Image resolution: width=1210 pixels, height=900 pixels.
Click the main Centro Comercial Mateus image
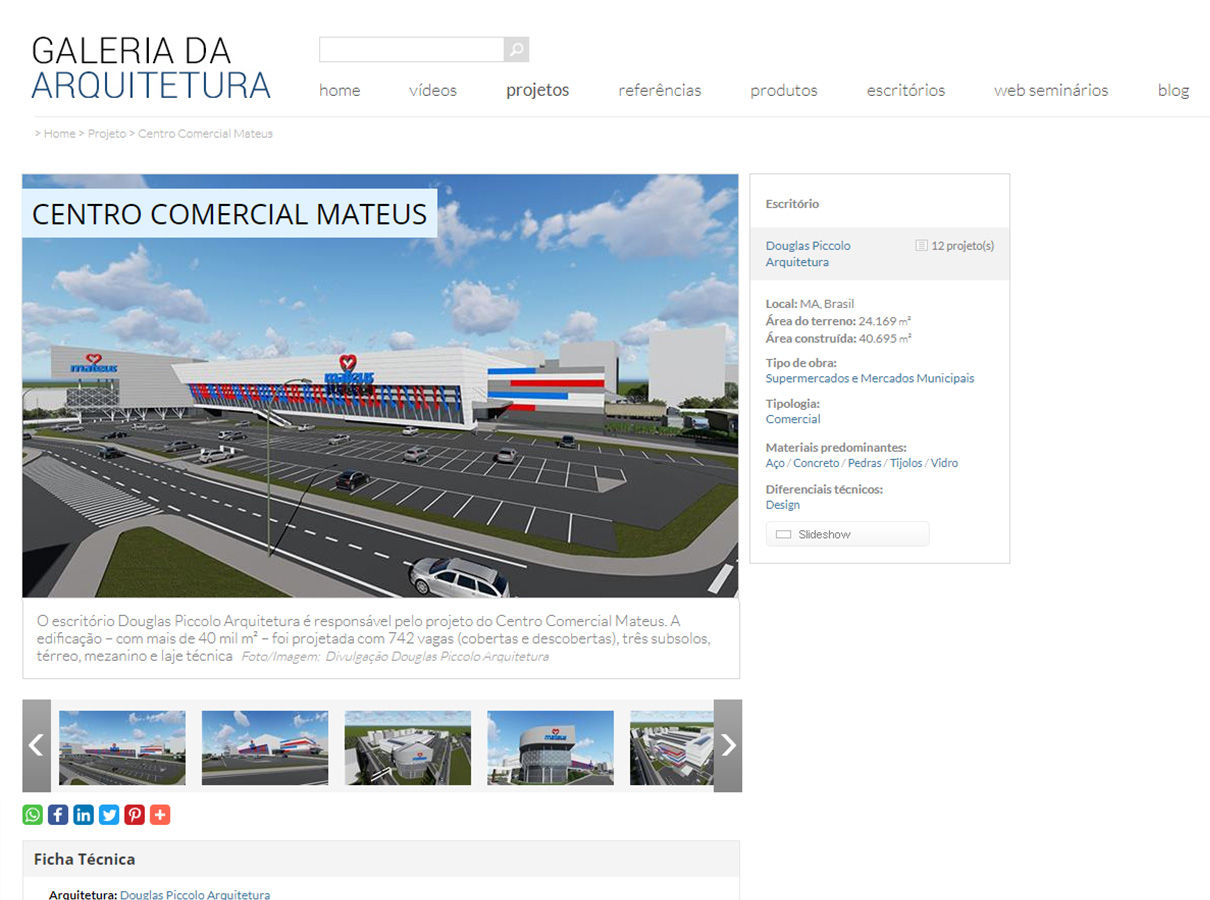point(380,387)
